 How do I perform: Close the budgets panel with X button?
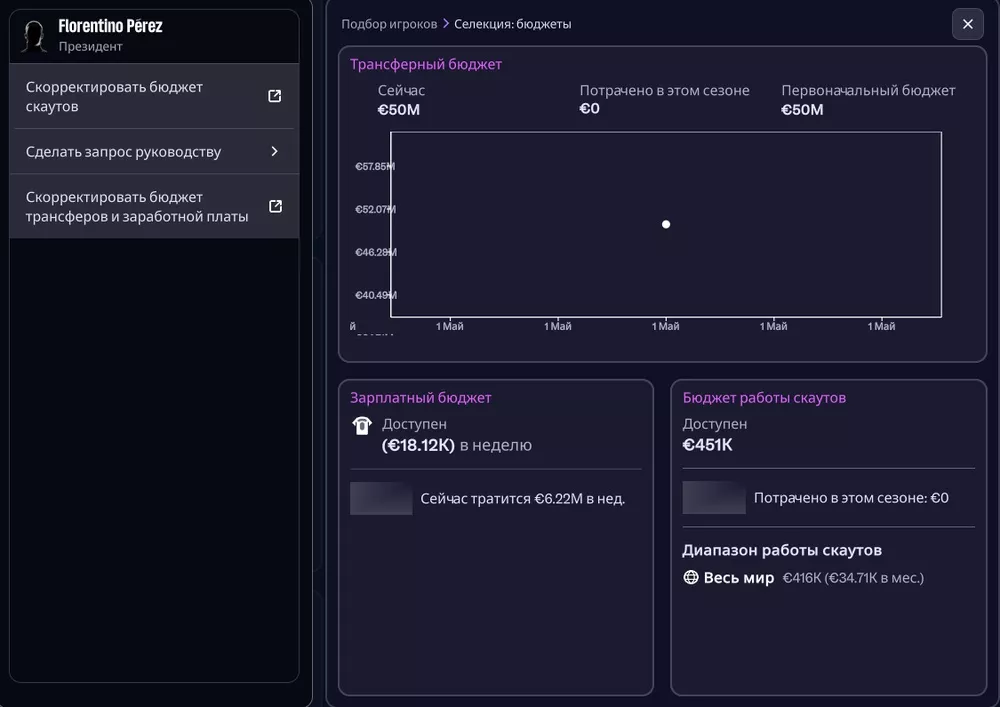(x=967, y=24)
